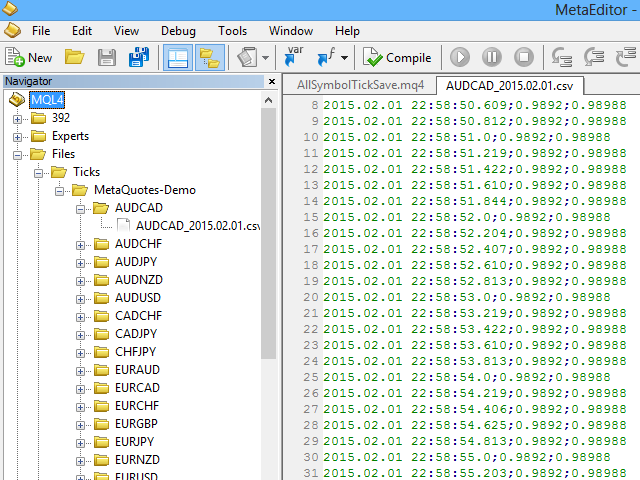Select the MQL4 root node
640x480 pixels.
[x=47, y=100]
